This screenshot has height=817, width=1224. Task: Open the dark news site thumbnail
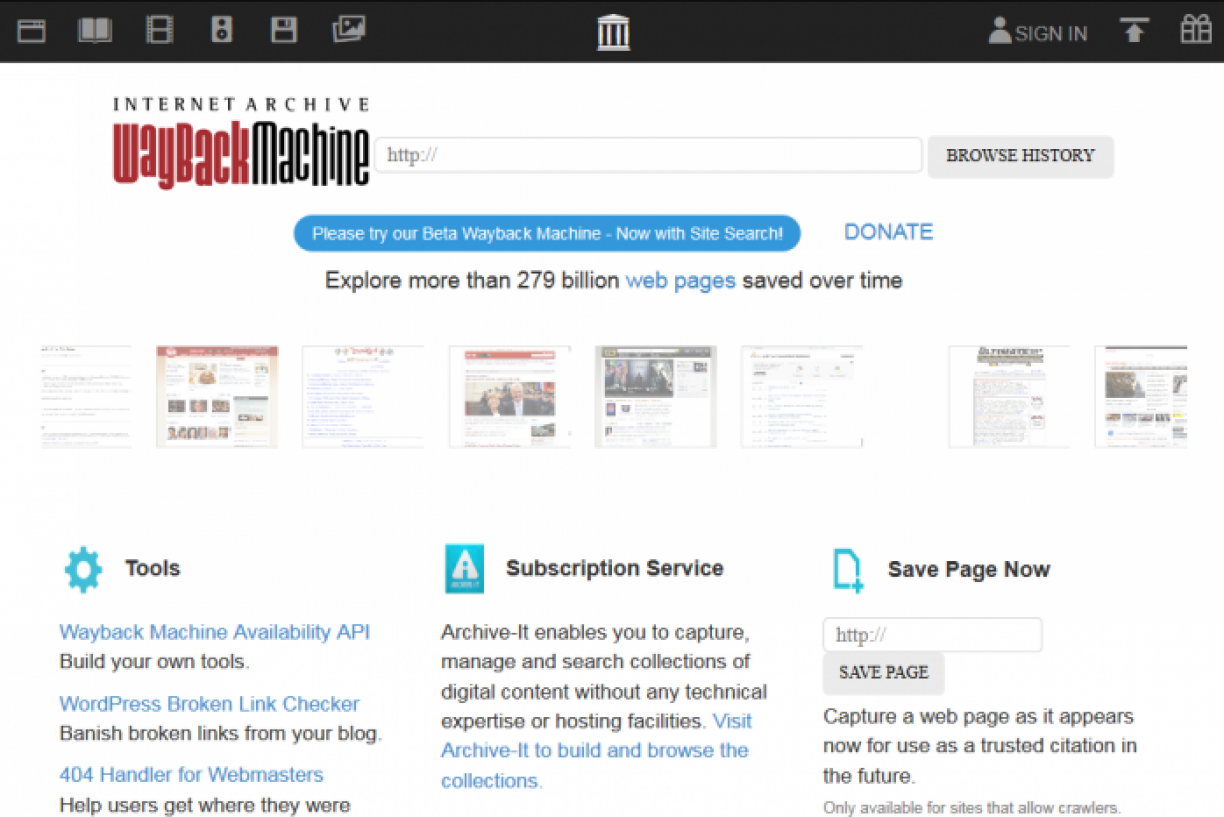coord(656,397)
